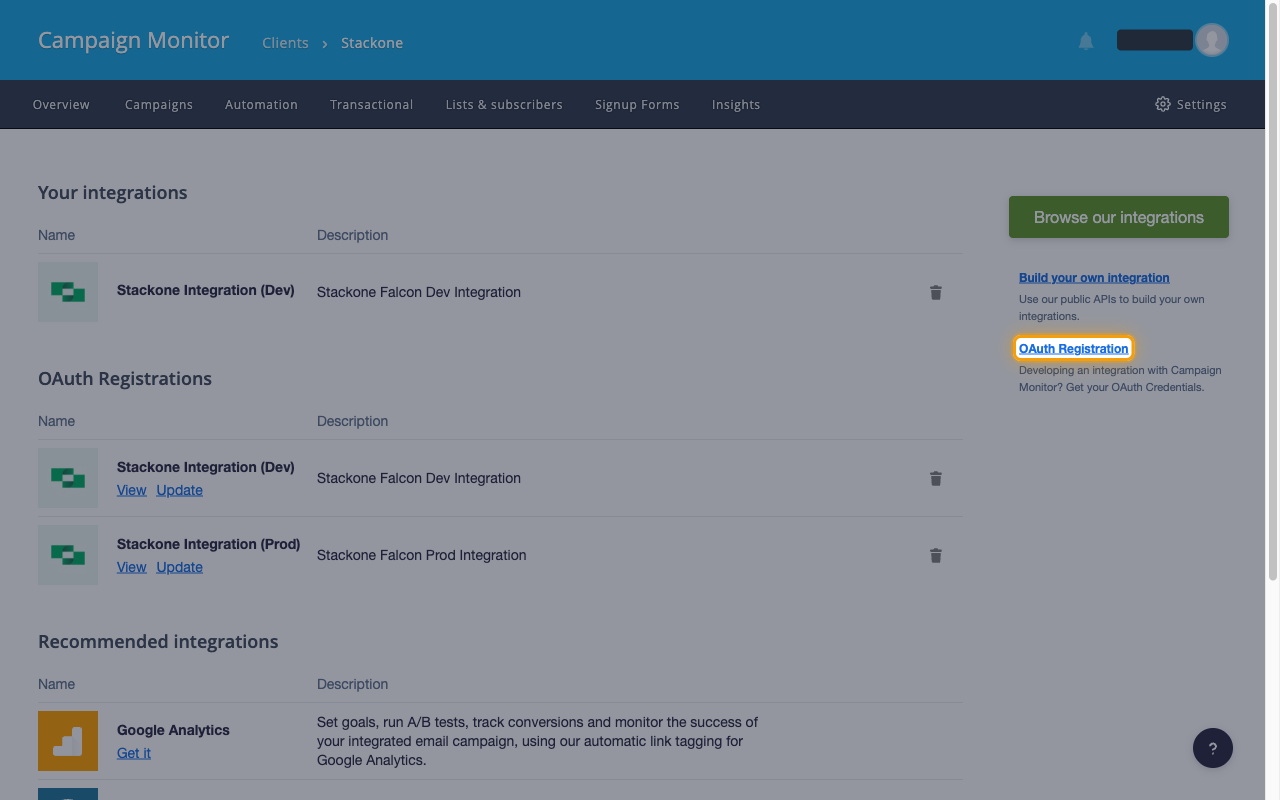1280x800 pixels.
Task: Click the Your integrations heading
Action: pos(112,193)
